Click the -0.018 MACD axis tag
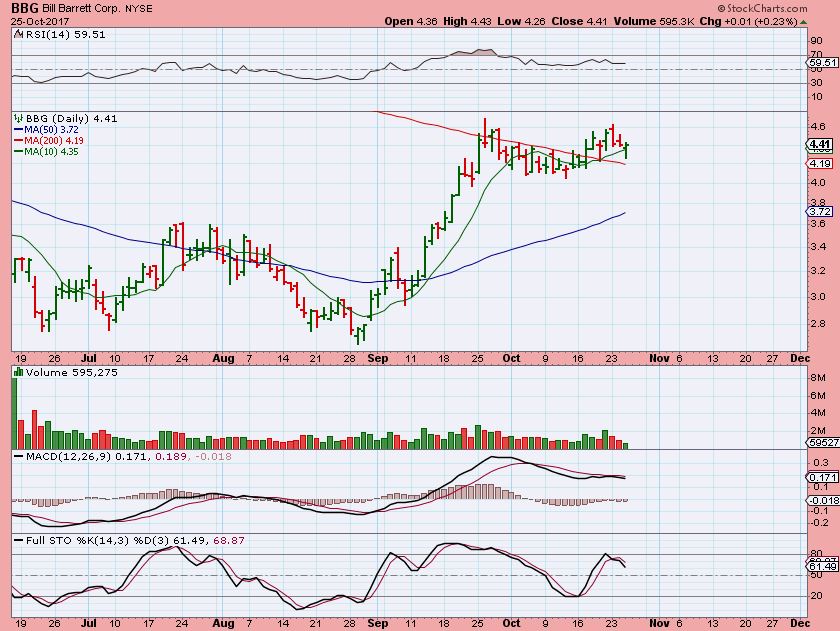The width and height of the screenshot is (840, 631). coord(824,500)
